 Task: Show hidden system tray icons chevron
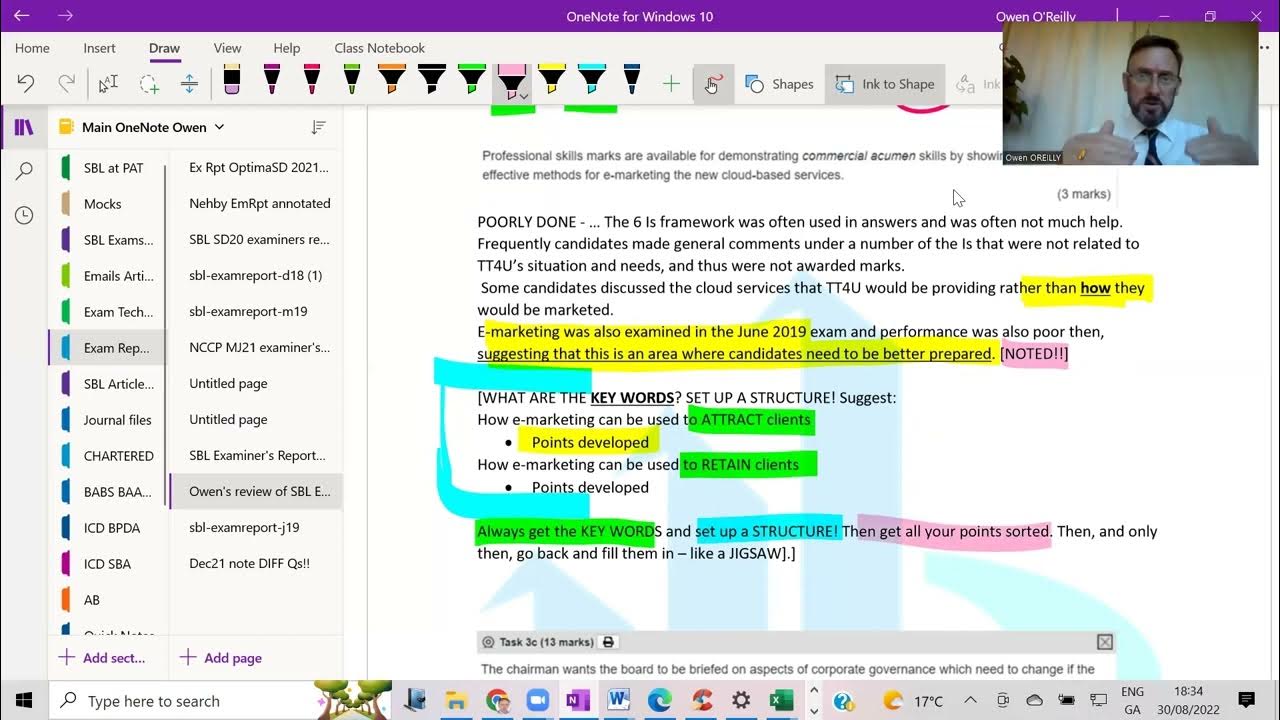pos(970,701)
